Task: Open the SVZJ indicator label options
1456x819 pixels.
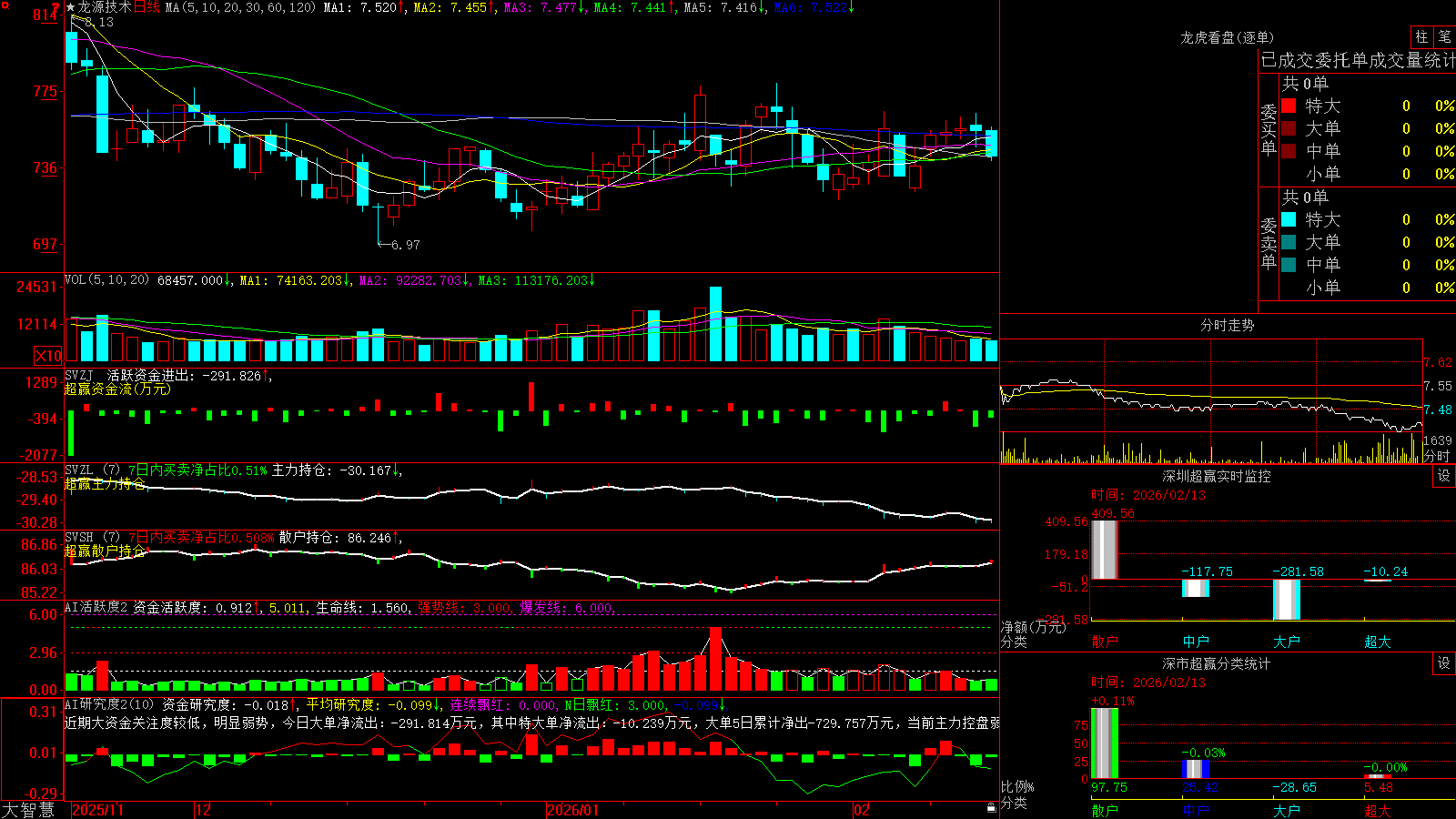Action: click(x=78, y=375)
